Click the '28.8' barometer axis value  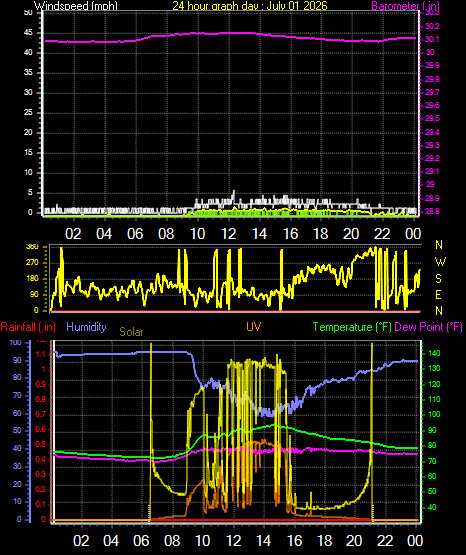pyautogui.click(x=432, y=211)
